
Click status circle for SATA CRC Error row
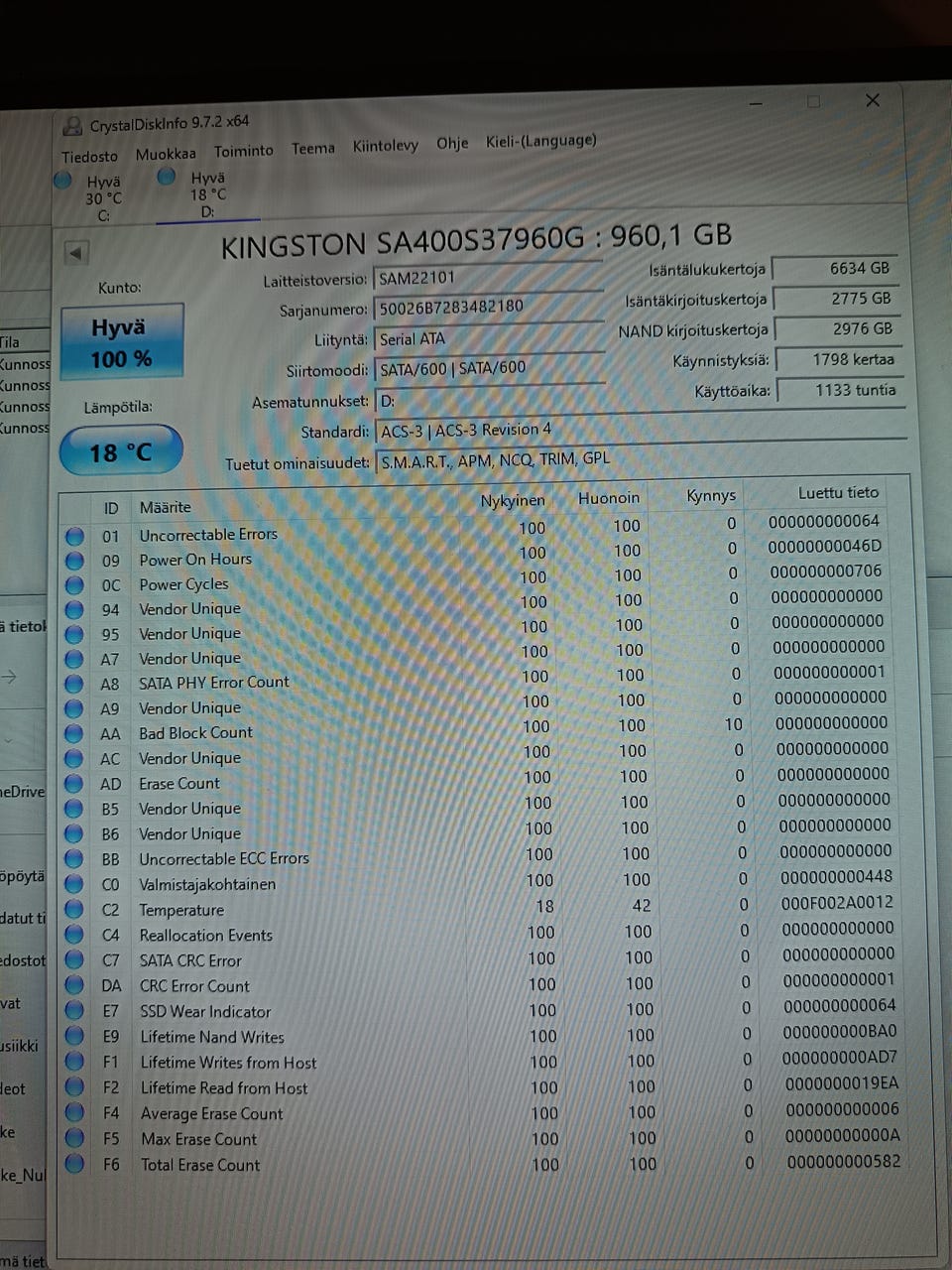[x=74, y=960]
